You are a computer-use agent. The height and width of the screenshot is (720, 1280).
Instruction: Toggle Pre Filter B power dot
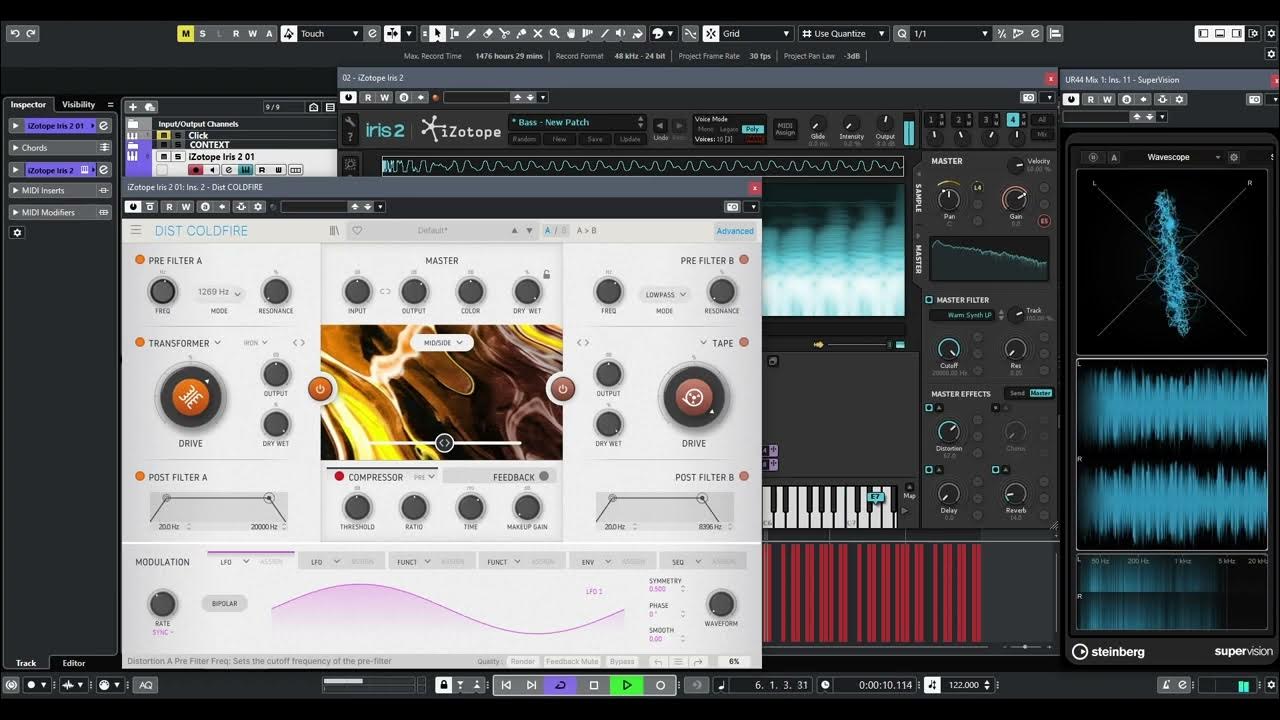click(x=743, y=260)
